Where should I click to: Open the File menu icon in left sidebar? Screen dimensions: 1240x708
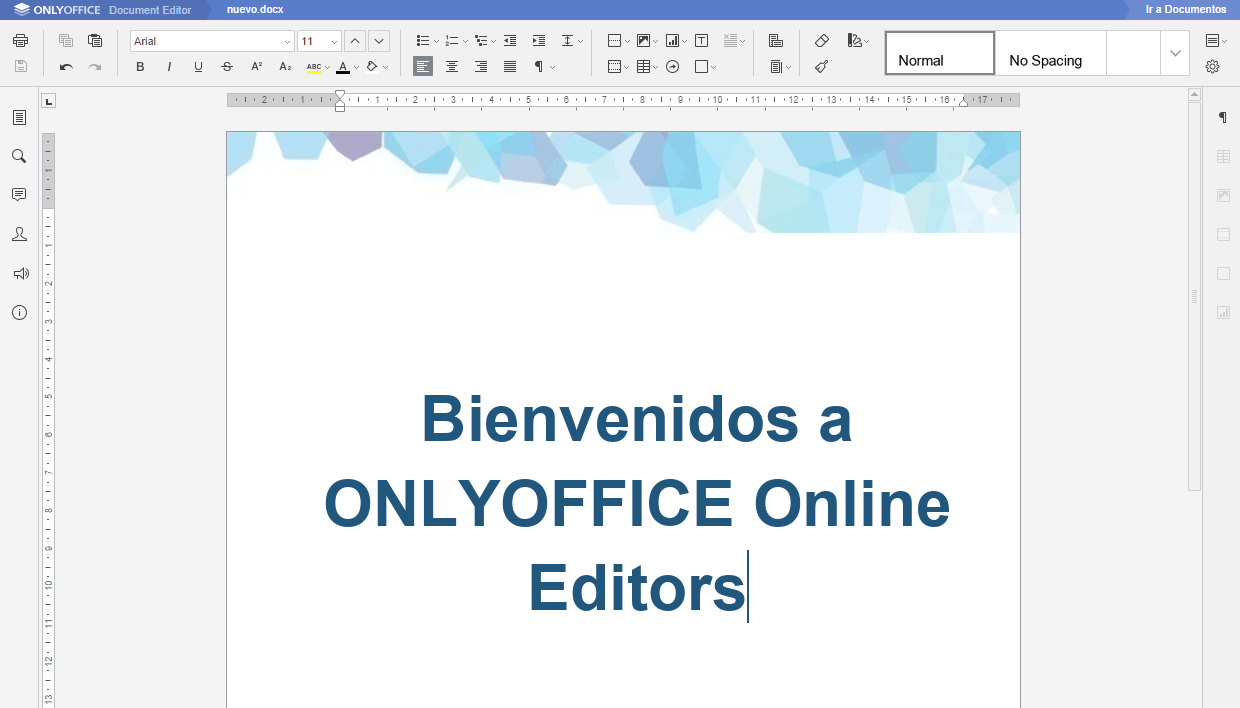(19, 118)
